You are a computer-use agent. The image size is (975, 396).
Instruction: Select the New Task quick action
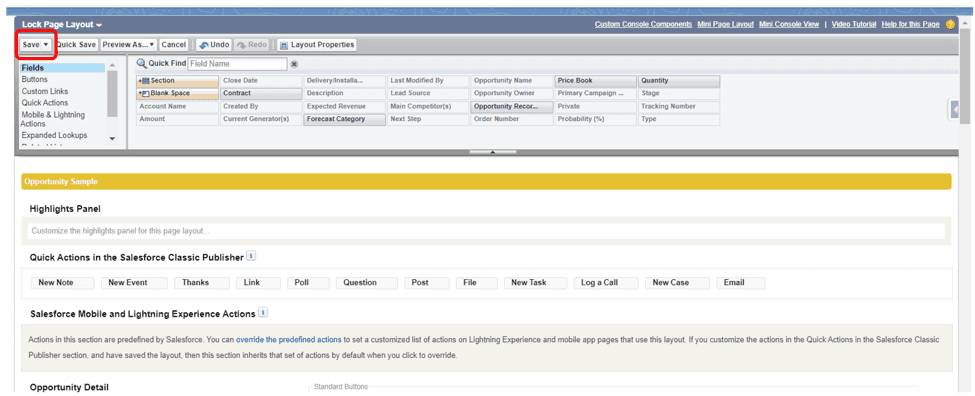(x=535, y=283)
